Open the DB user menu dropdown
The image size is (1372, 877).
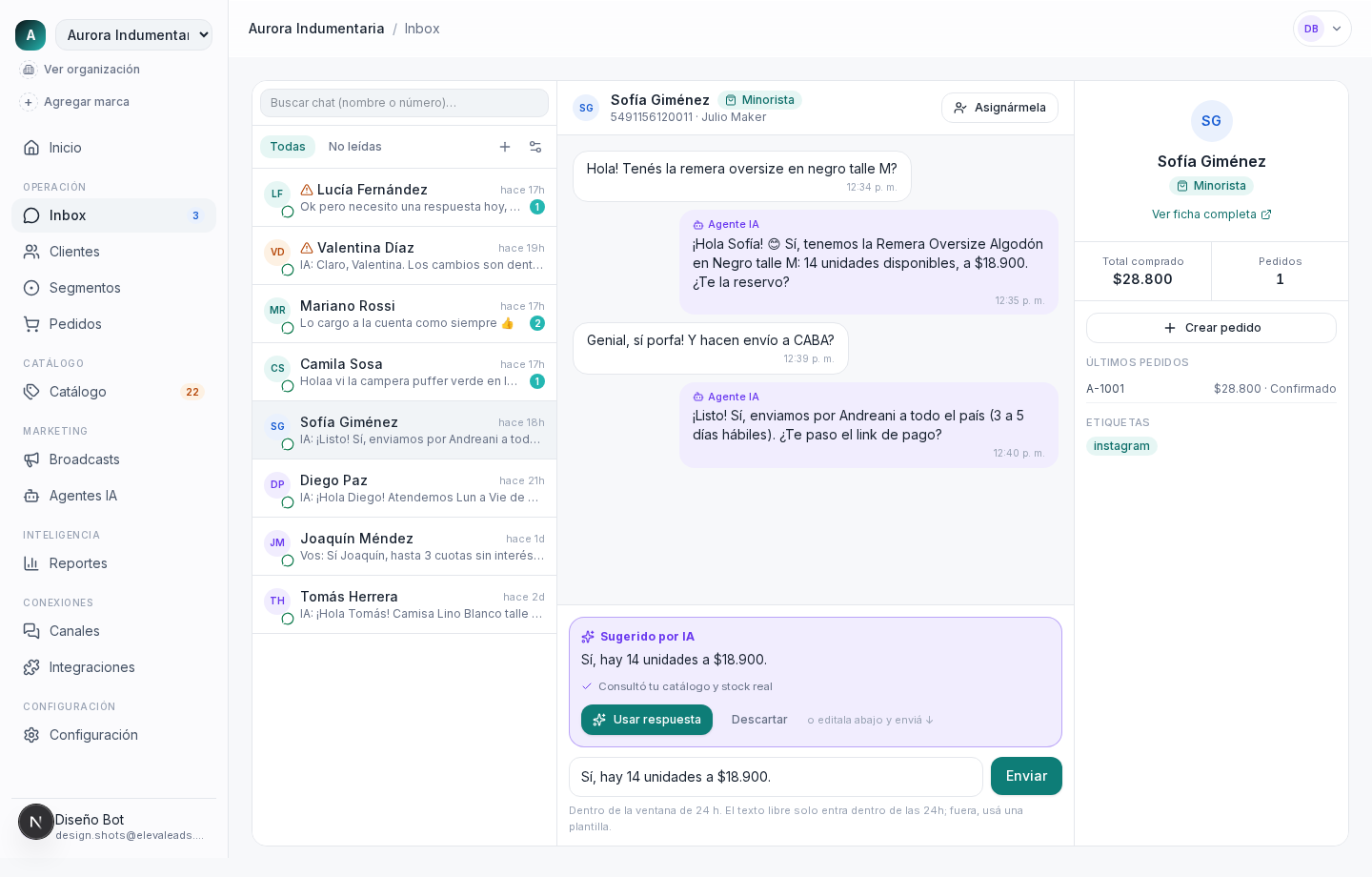tap(1322, 29)
